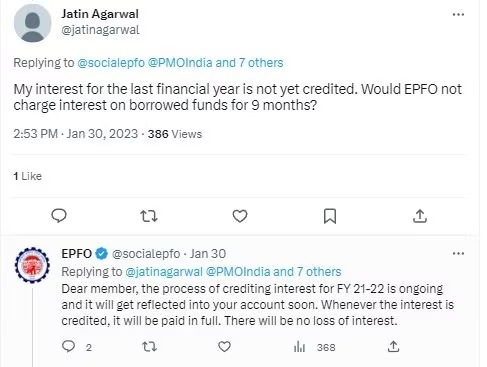The width and height of the screenshot is (487, 367).
Task: Click @jatinagarwal mention in EPFO's reply
Action: point(164,272)
